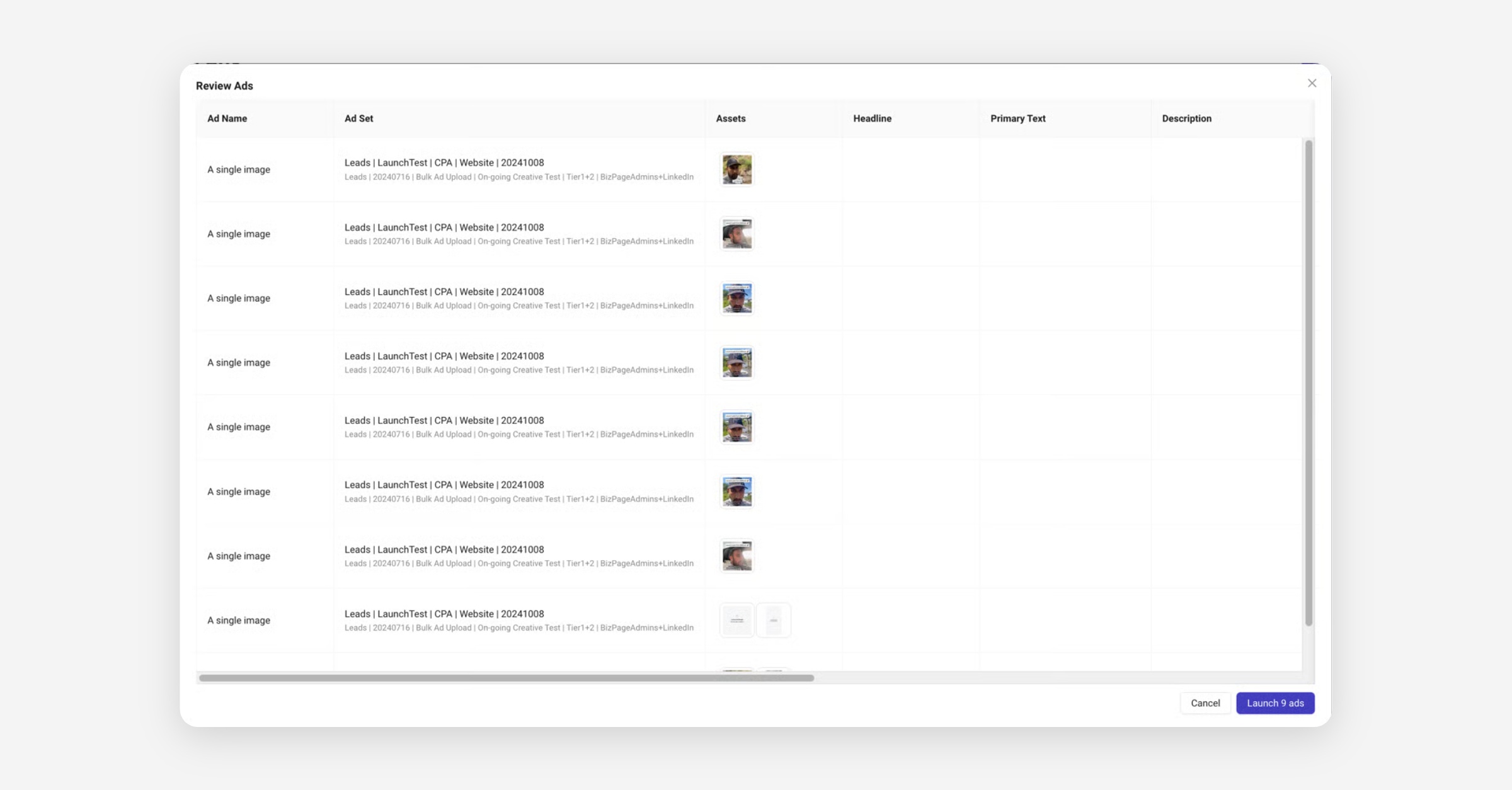Click eighth row's second placeholder asset
Viewport: 1512px width, 790px height.
[773, 620]
